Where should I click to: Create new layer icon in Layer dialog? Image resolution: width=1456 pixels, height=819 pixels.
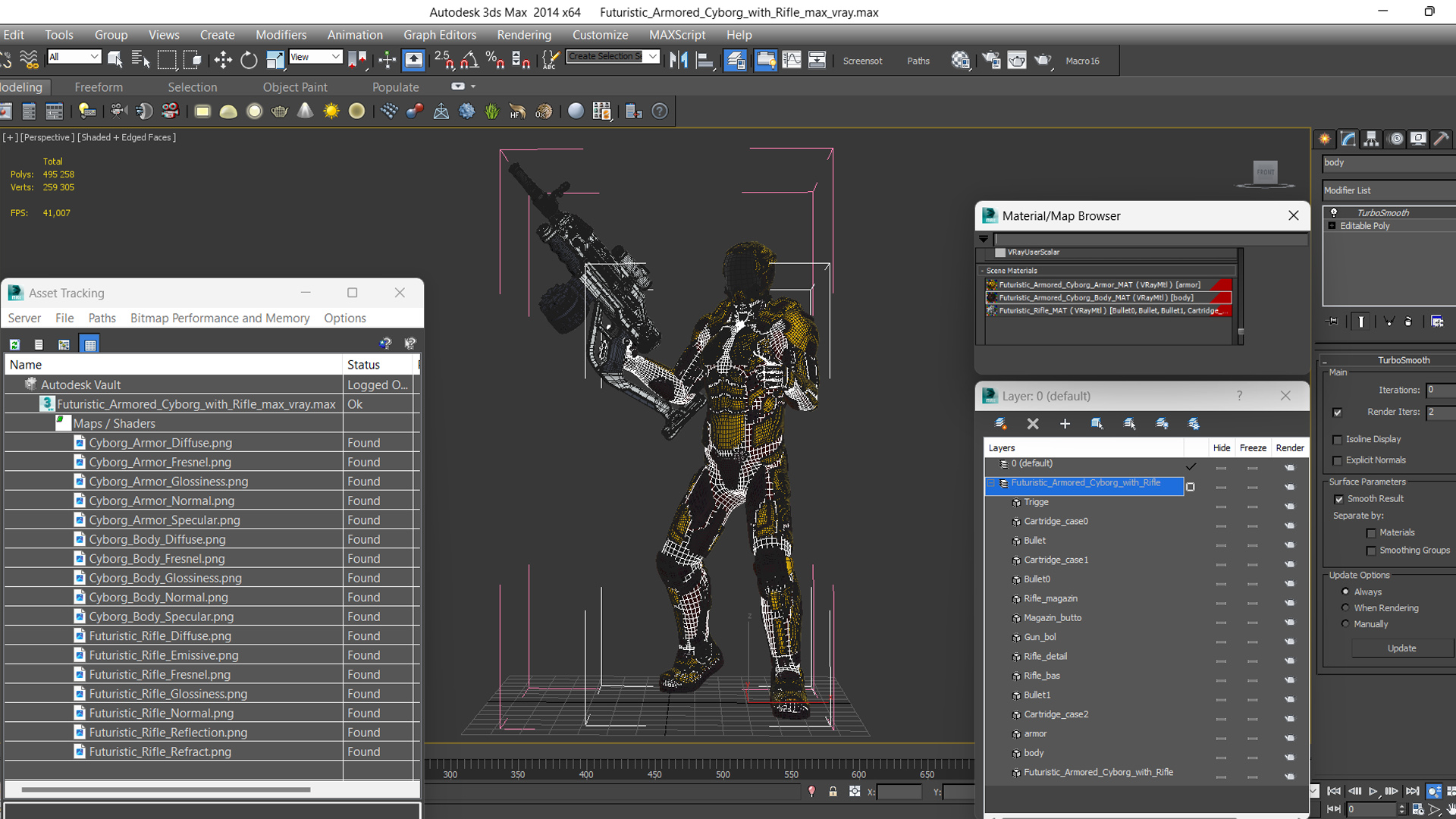pos(1001,424)
